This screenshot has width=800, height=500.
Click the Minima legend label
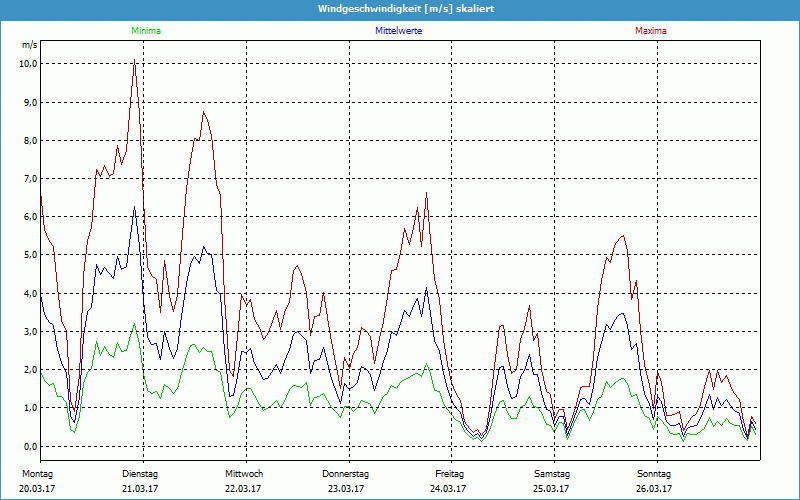(146, 31)
